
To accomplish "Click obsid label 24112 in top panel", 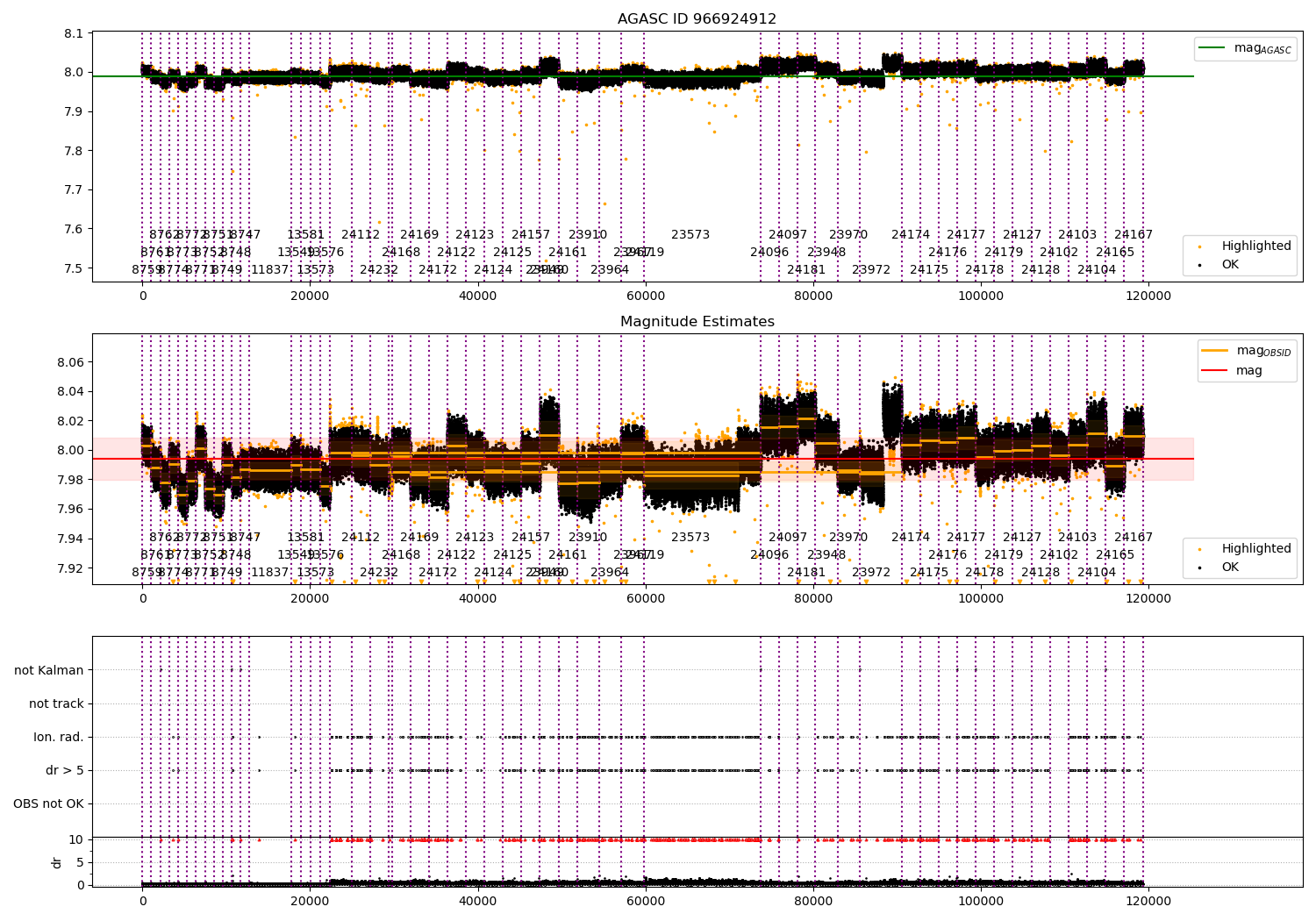I will point(361,235).
